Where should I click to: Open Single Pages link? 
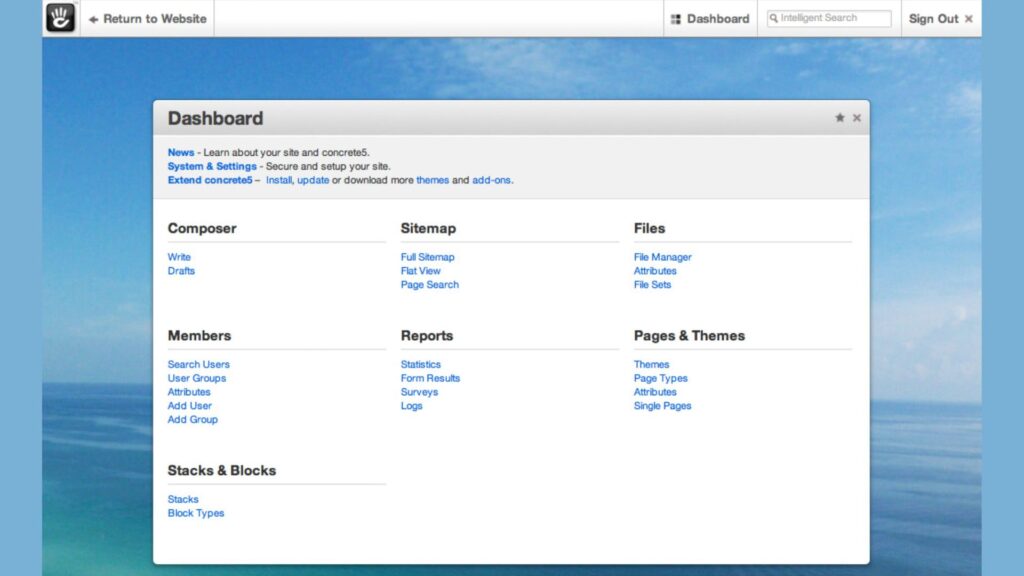(662, 405)
